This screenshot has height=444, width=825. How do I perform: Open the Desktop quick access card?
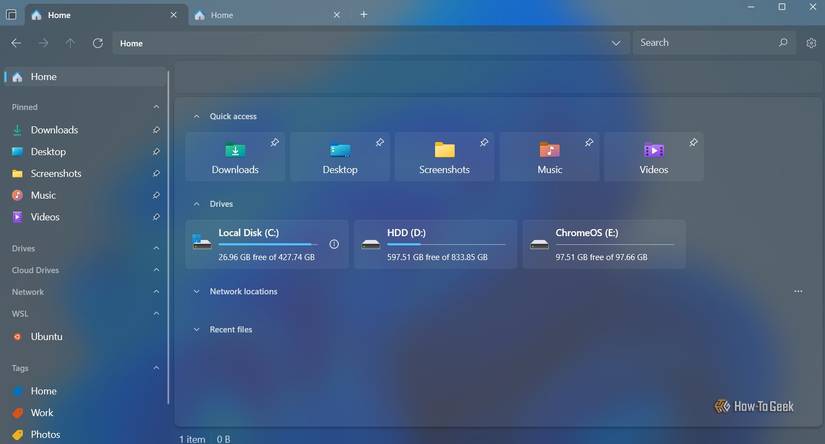[340, 157]
